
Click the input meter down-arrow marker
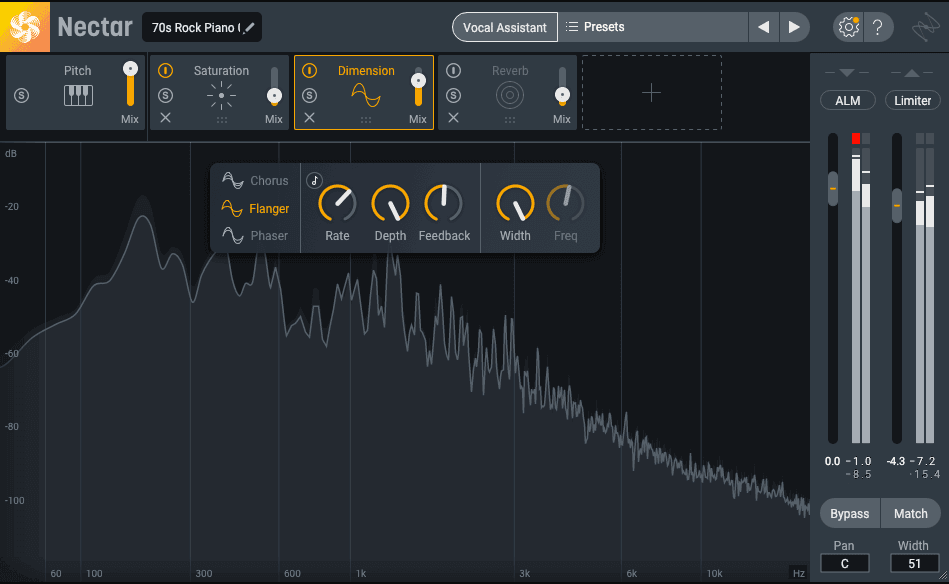[847, 73]
